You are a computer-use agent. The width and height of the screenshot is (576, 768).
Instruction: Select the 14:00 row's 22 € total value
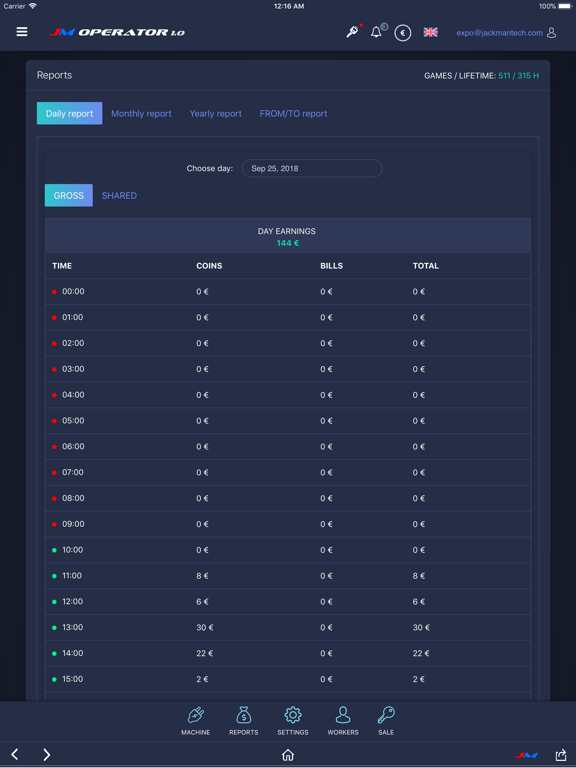pyautogui.click(x=421, y=653)
